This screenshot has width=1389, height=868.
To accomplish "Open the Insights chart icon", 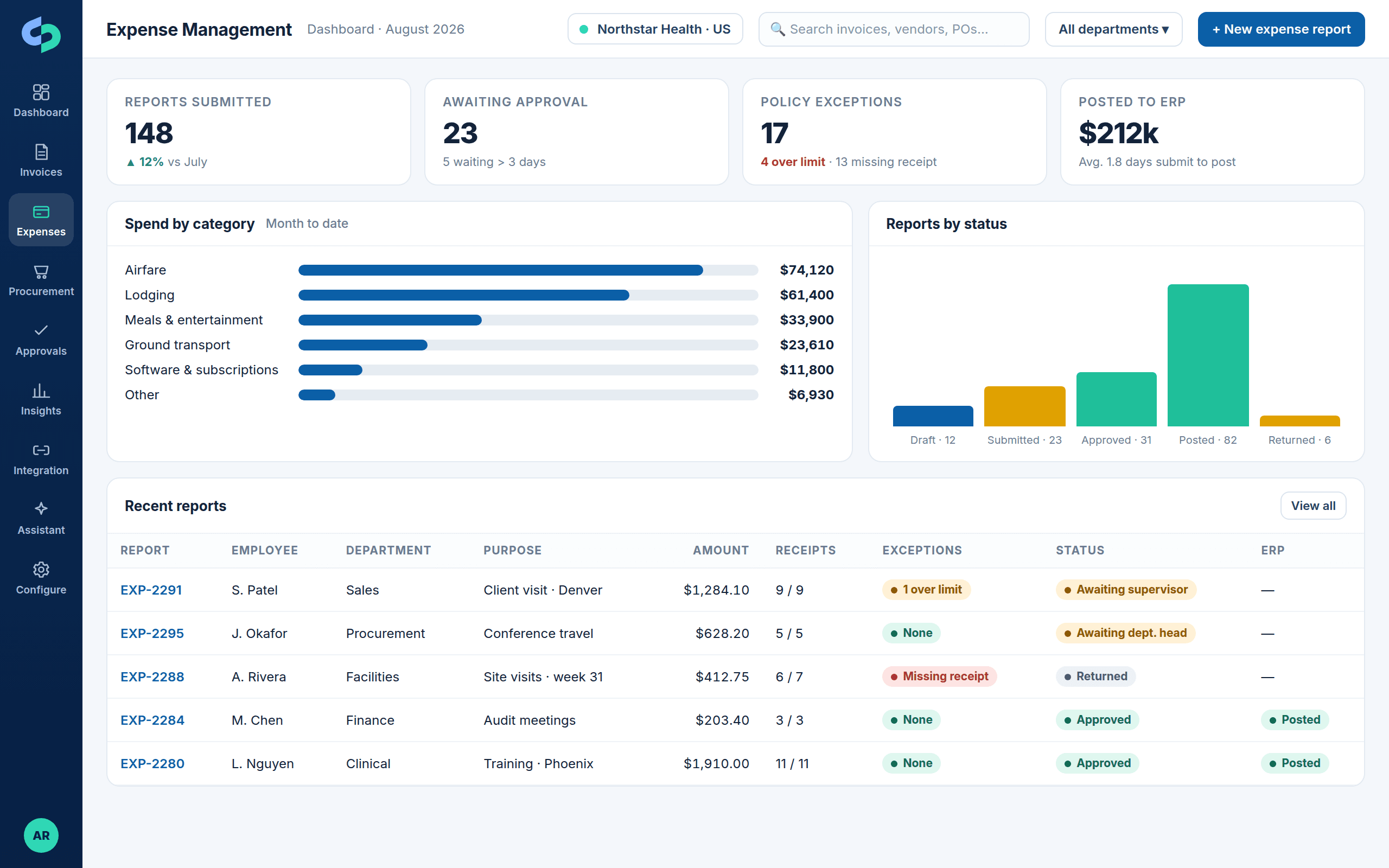I will (x=41, y=391).
